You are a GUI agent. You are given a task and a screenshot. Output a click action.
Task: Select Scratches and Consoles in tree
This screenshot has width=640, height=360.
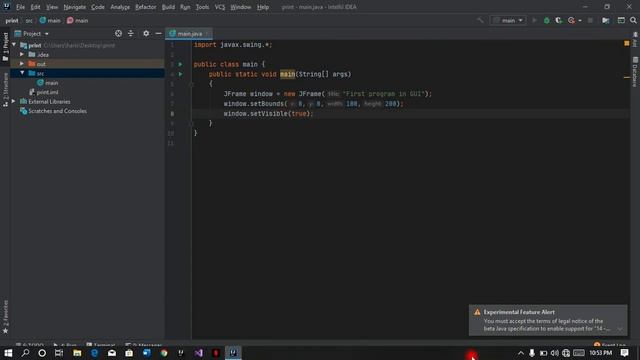(x=53, y=111)
